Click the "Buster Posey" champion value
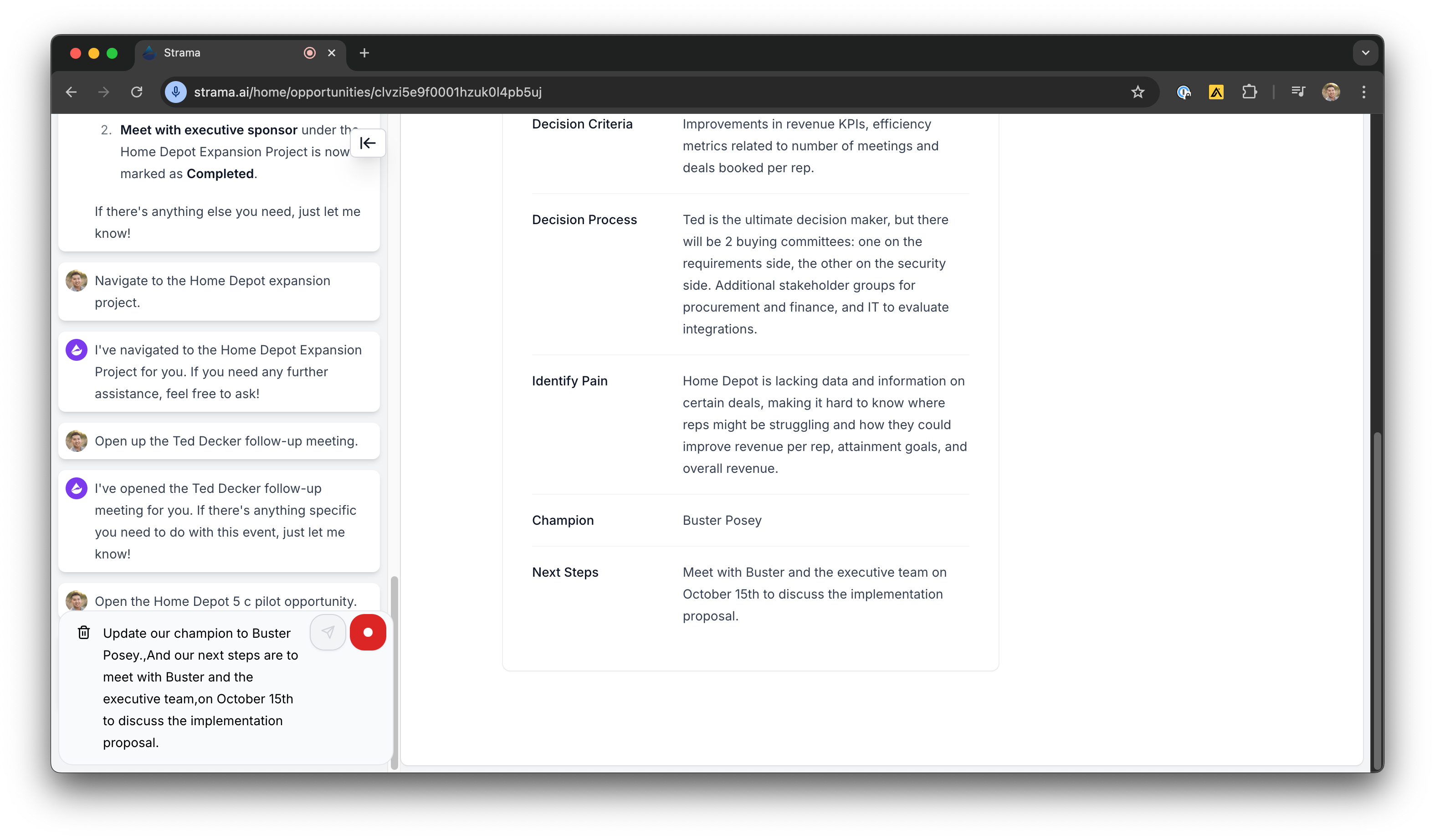 coord(722,521)
